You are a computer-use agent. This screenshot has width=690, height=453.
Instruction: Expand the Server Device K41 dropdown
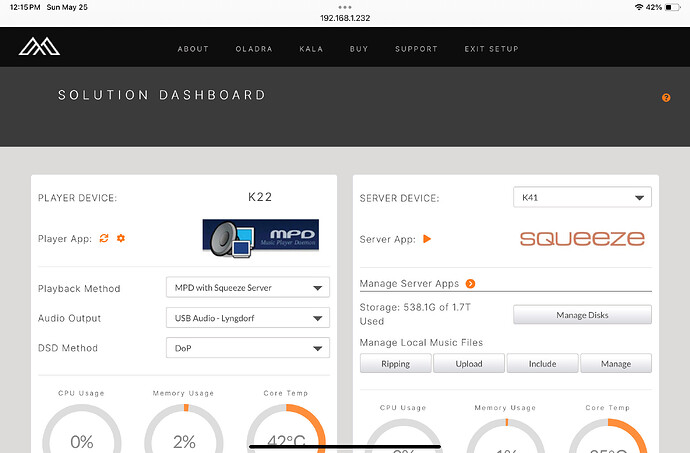click(582, 197)
